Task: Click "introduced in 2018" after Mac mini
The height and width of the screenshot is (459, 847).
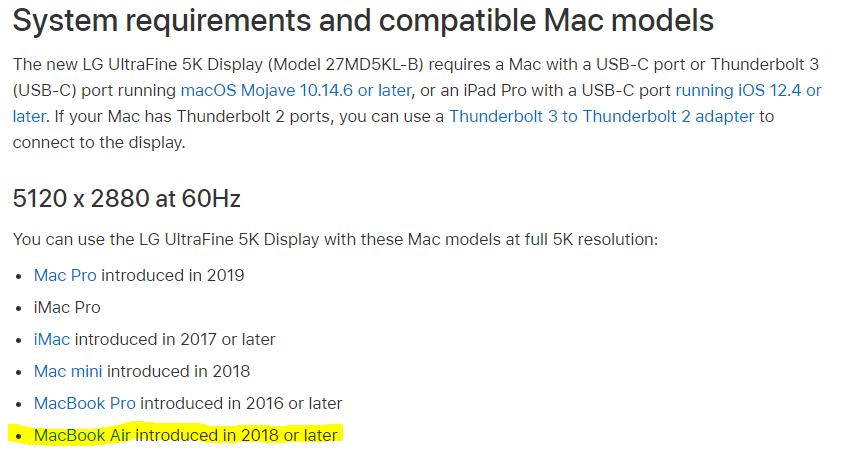Action: 178,371
